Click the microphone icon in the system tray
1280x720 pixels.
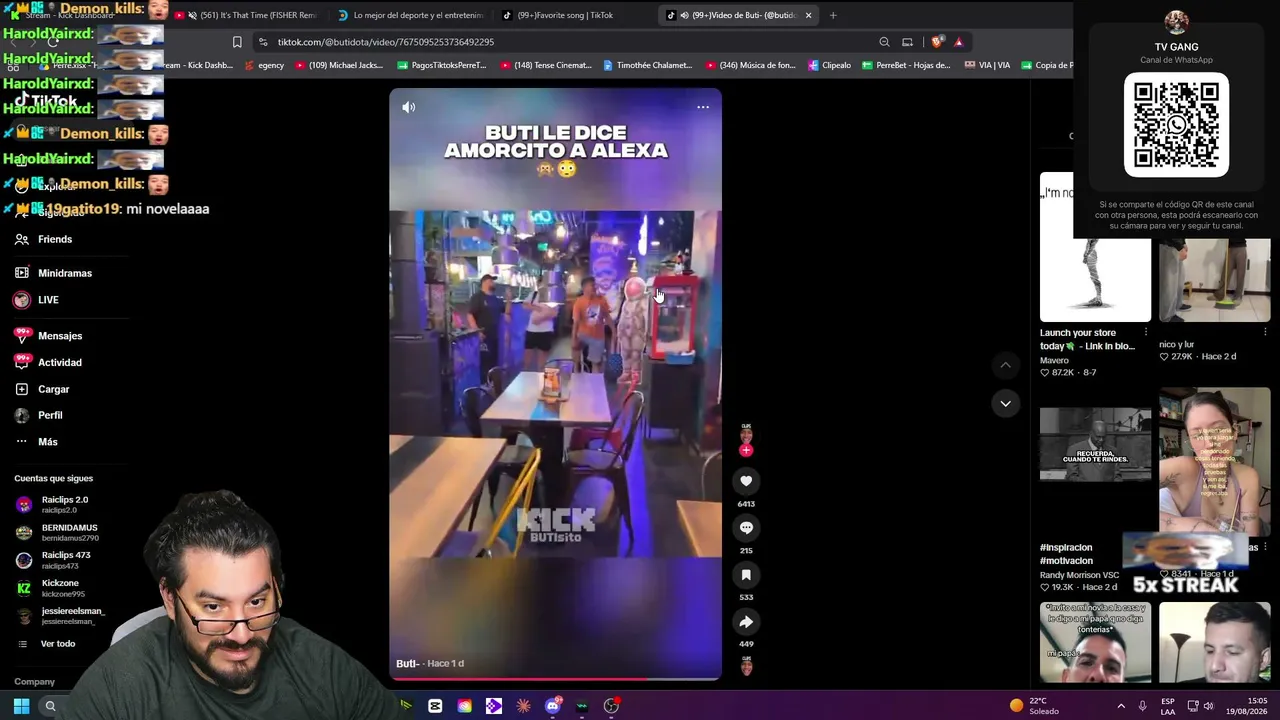tap(1142, 706)
